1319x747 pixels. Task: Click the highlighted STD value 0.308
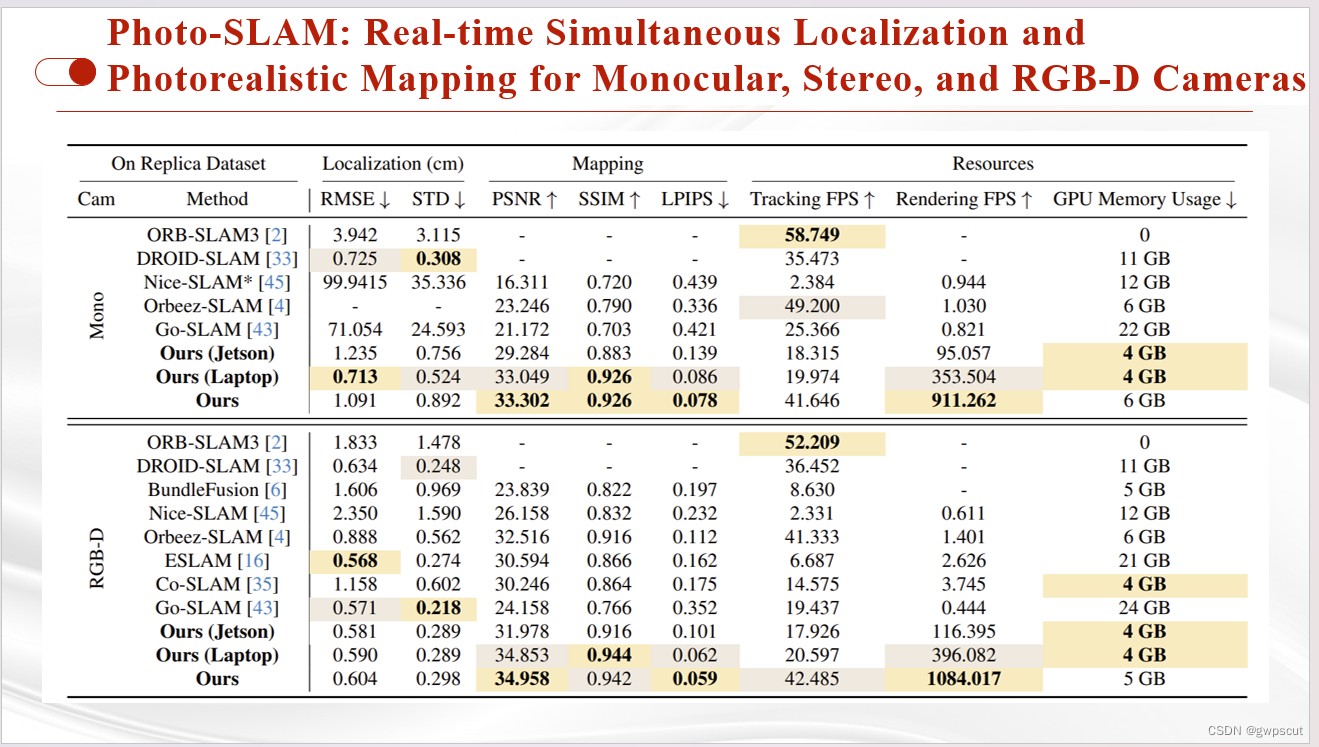tap(437, 259)
